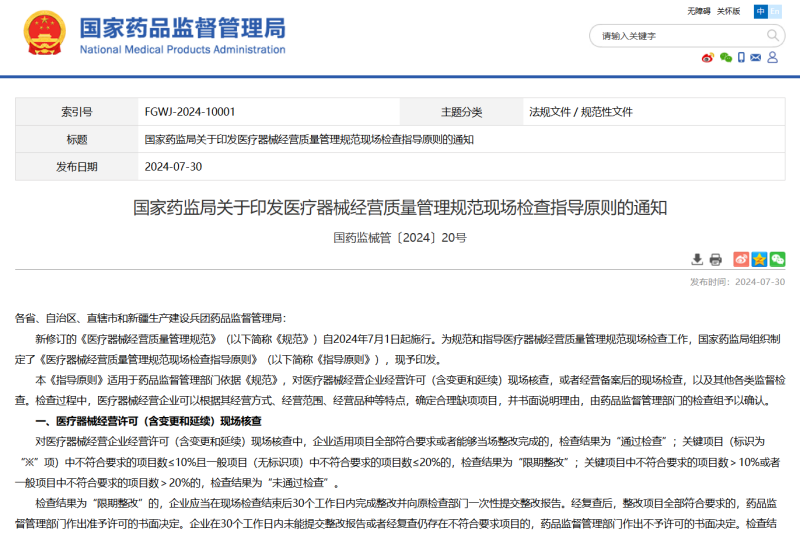Select document number 国药监械管〔2024〕20号
This screenshot has width=800, height=535.
[400, 238]
